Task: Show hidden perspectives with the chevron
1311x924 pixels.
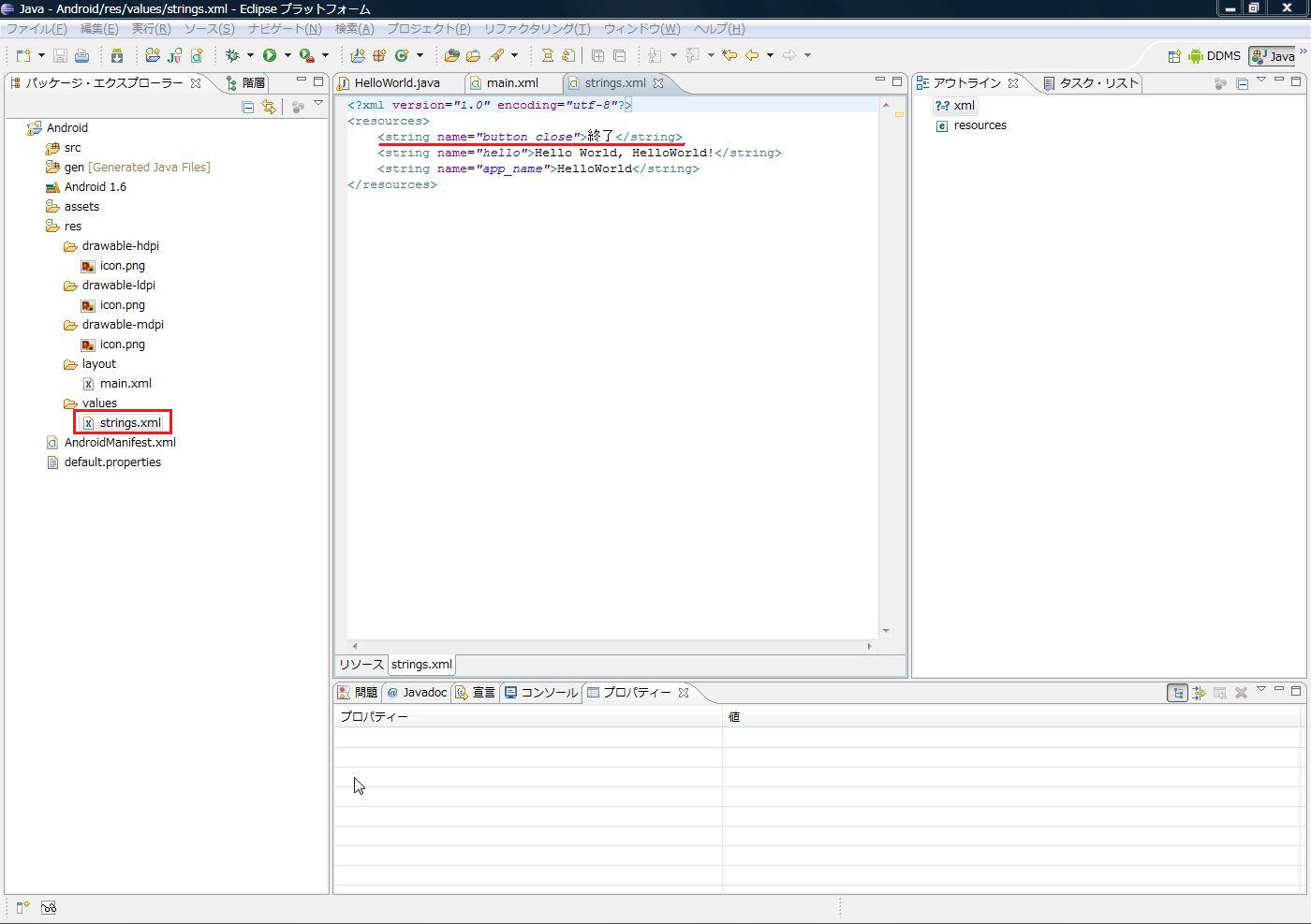Action: click(x=1303, y=52)
